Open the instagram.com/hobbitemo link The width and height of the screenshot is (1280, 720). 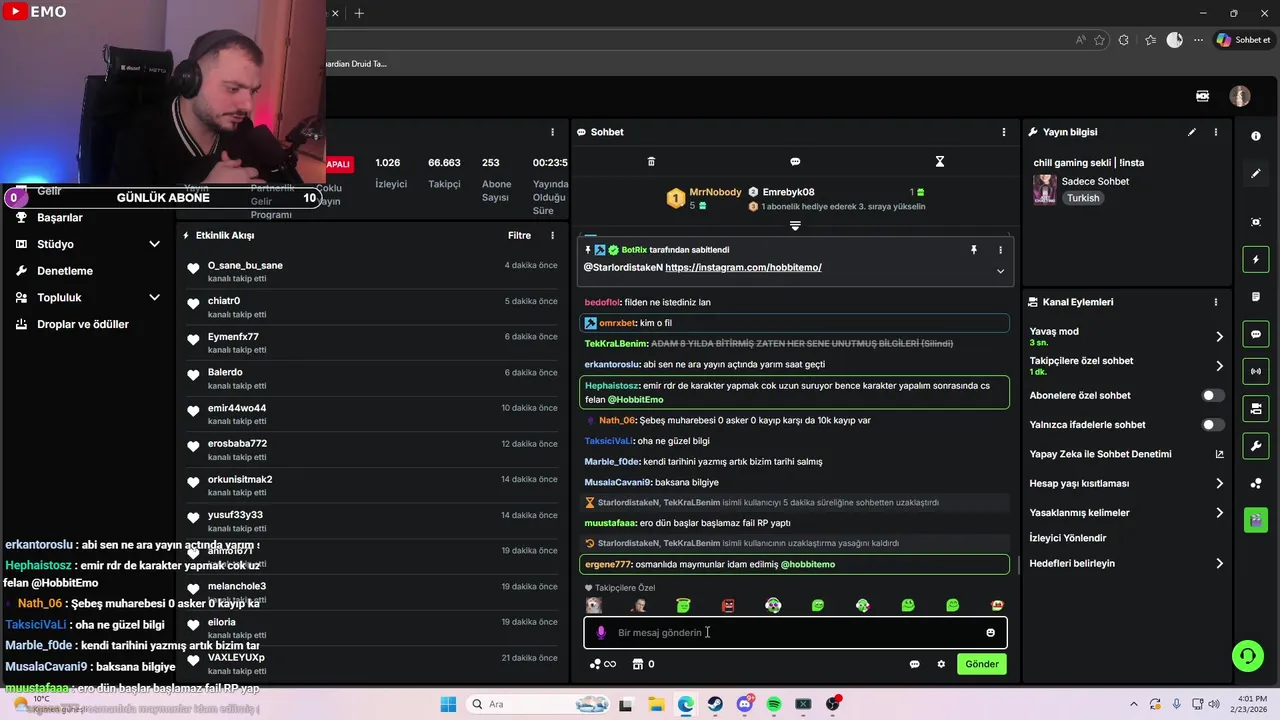click(743, 268)
